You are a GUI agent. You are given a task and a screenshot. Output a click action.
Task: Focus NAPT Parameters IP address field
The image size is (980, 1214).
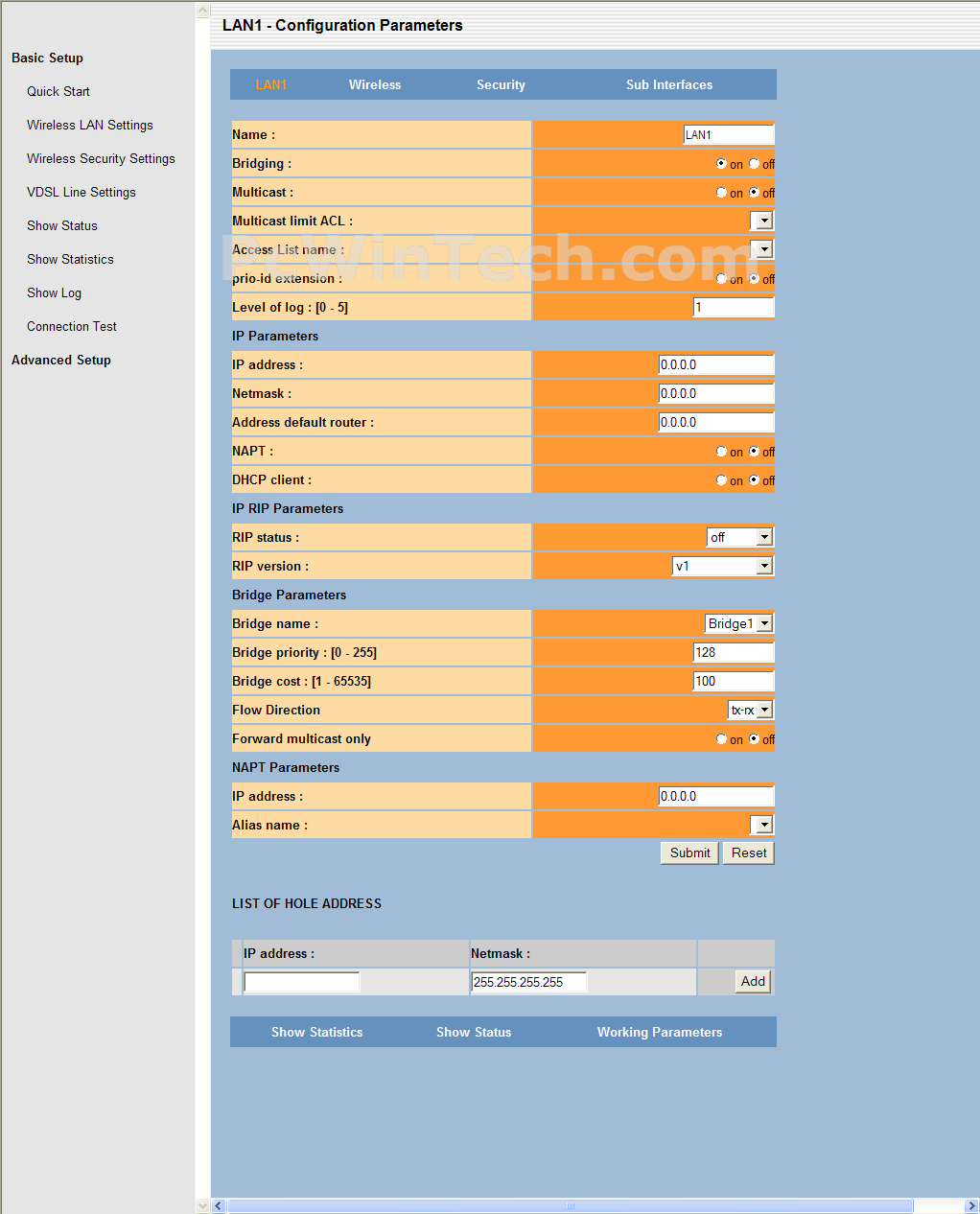pos(716,796)
